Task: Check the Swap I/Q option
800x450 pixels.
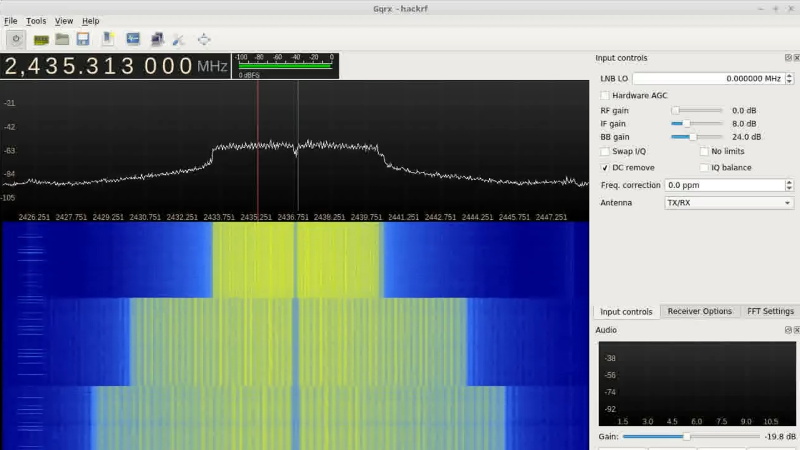Action: 605,151
